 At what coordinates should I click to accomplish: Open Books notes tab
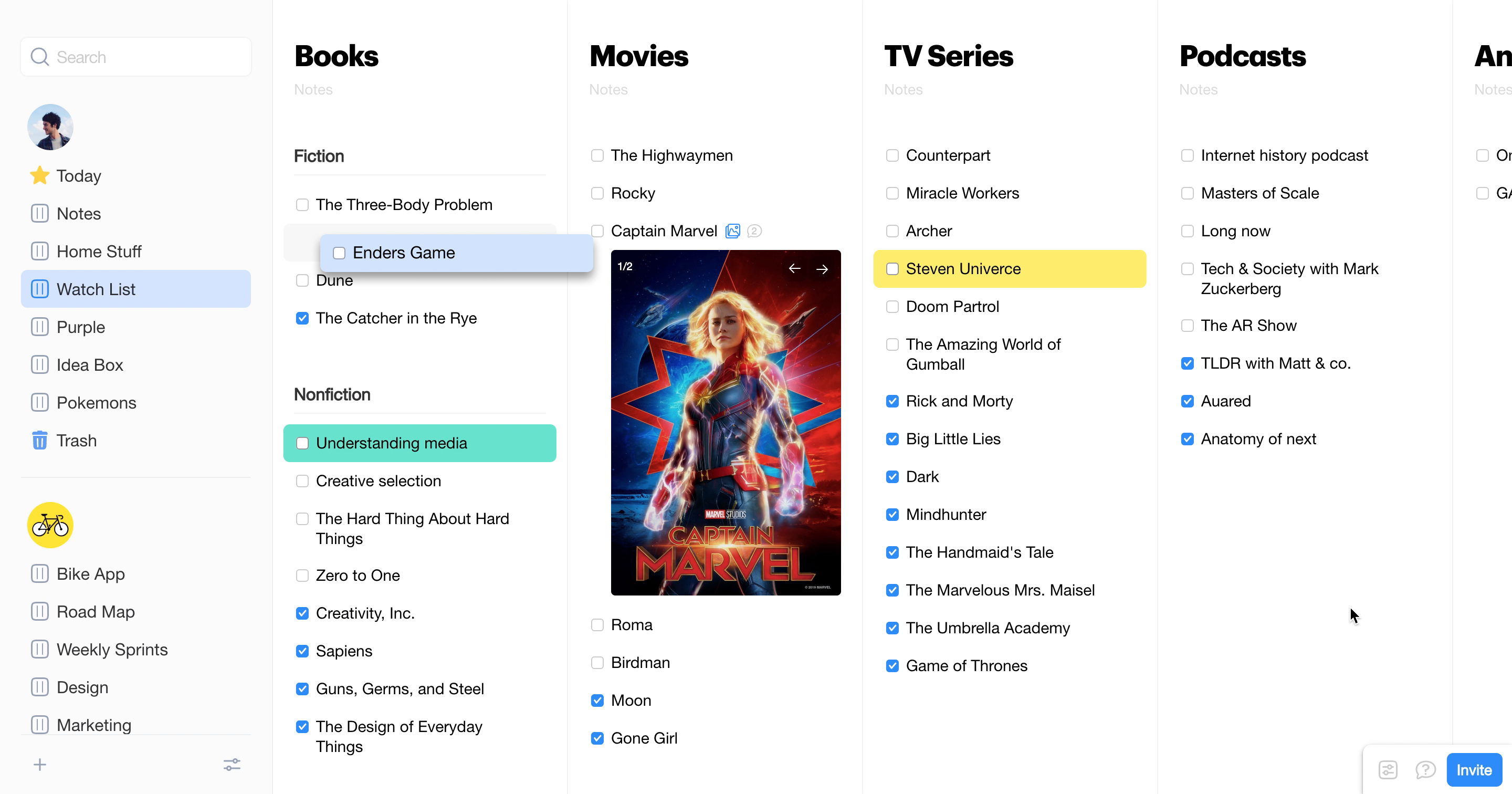(313, 89)
